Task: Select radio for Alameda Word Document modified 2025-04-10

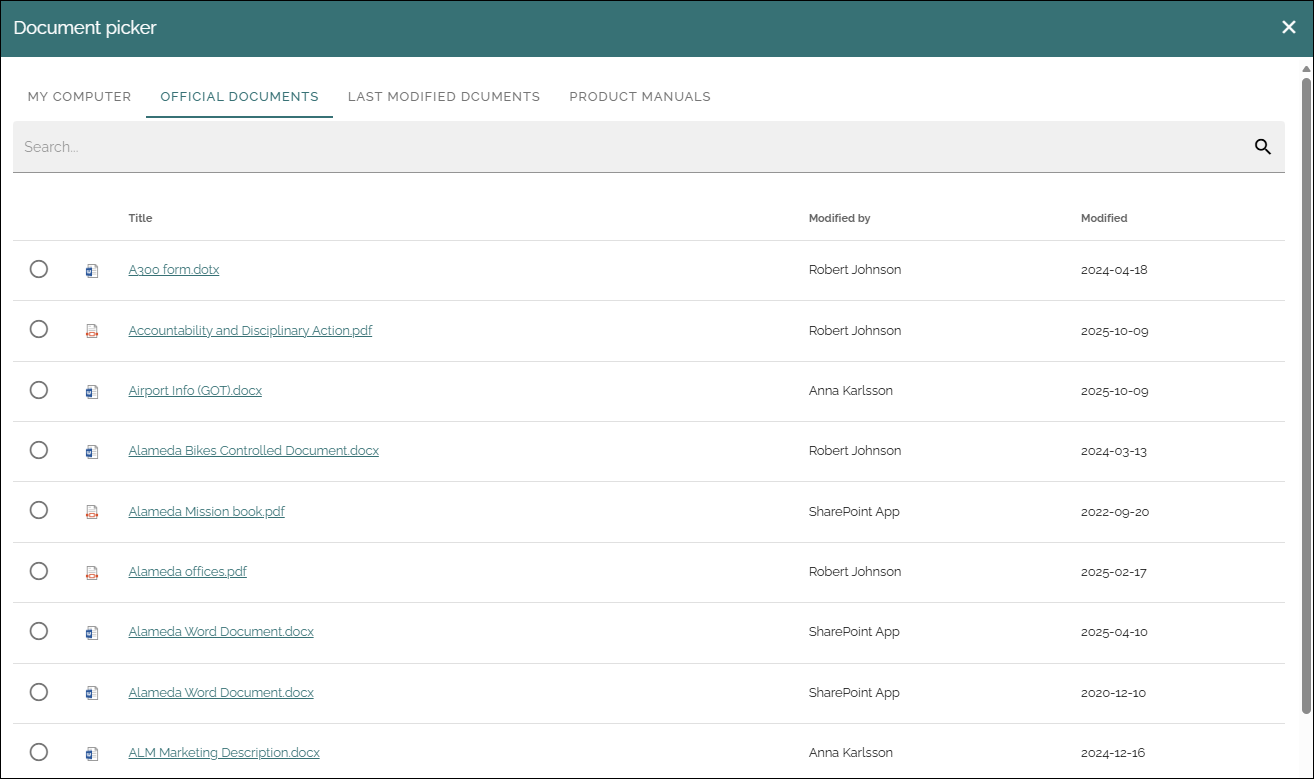Action: tap(39, 631)
